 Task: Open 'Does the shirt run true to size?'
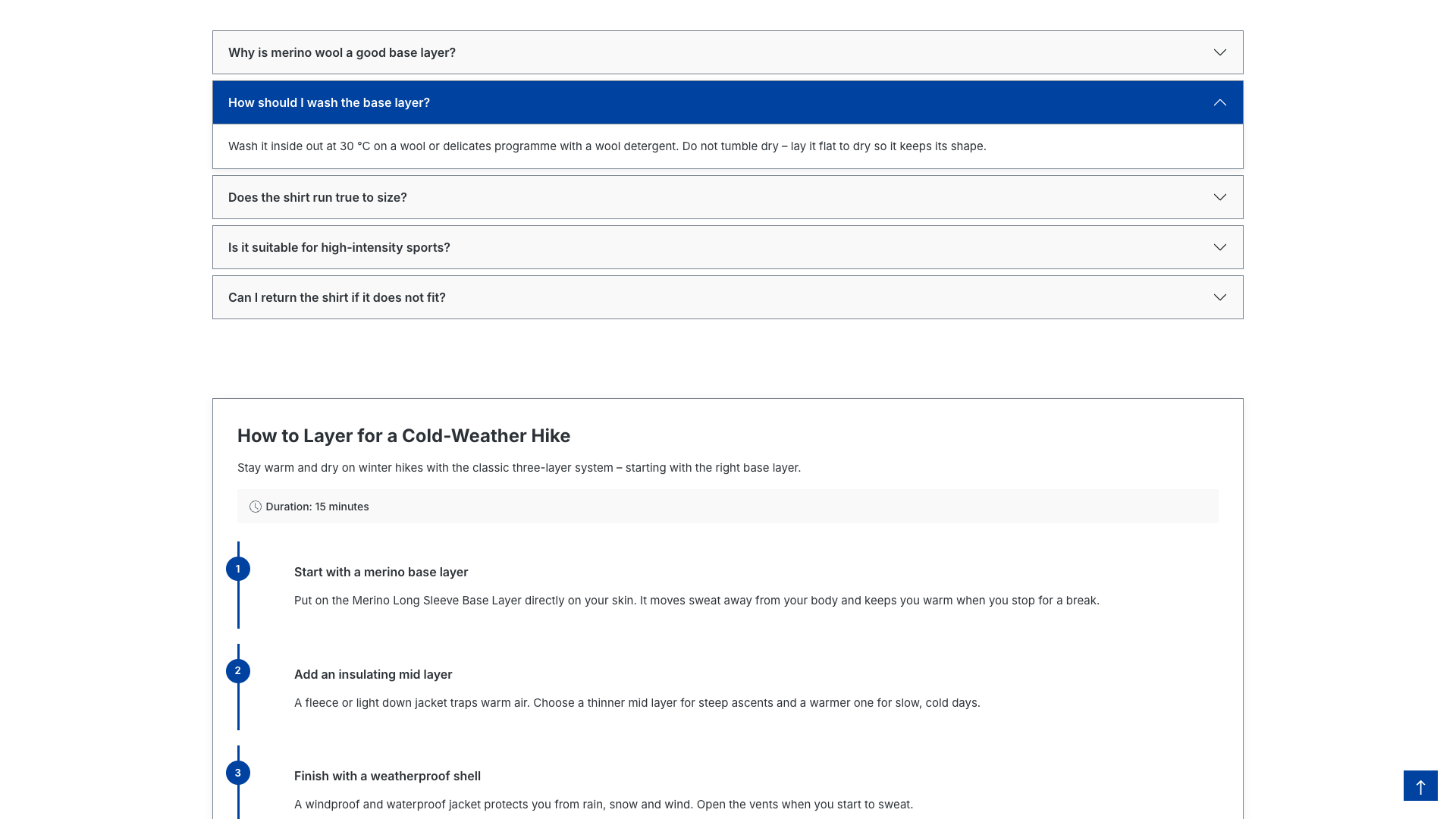pos(728,197)
